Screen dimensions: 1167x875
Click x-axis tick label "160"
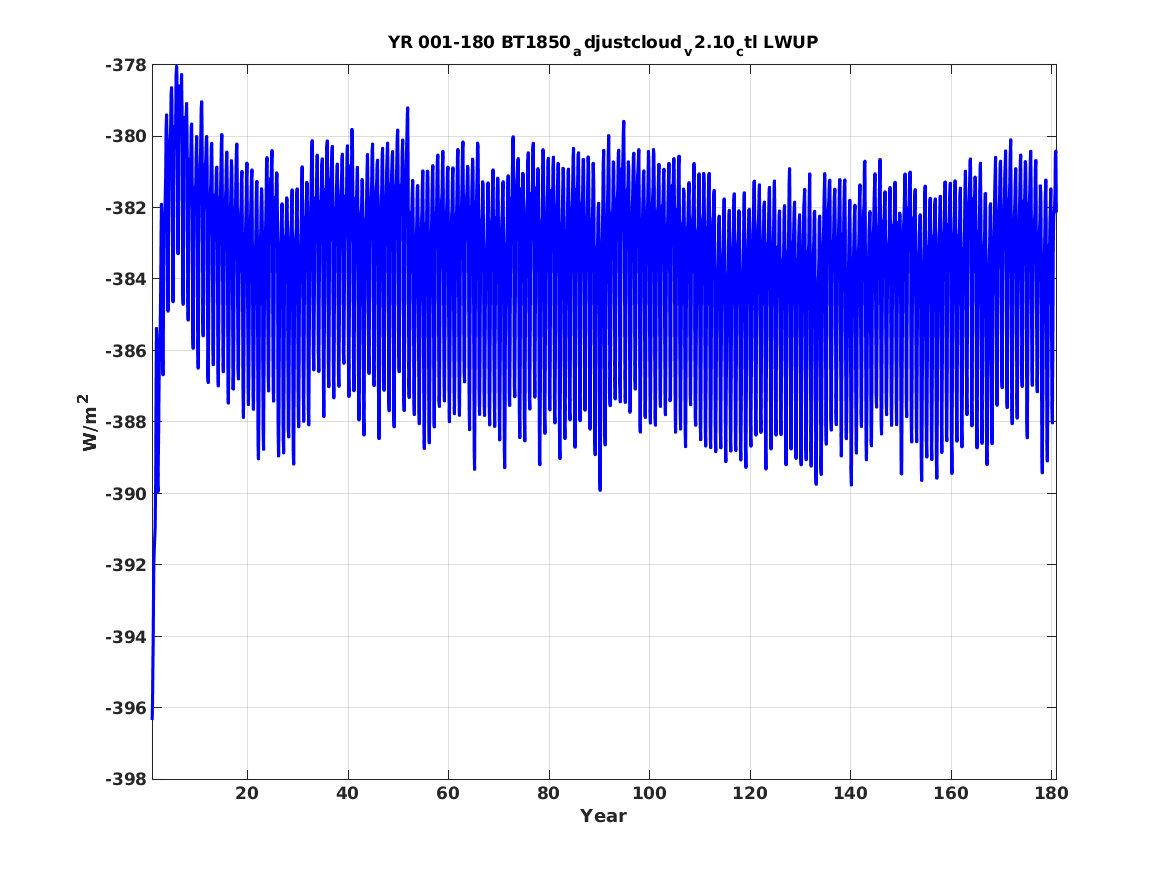click(951, 793)
